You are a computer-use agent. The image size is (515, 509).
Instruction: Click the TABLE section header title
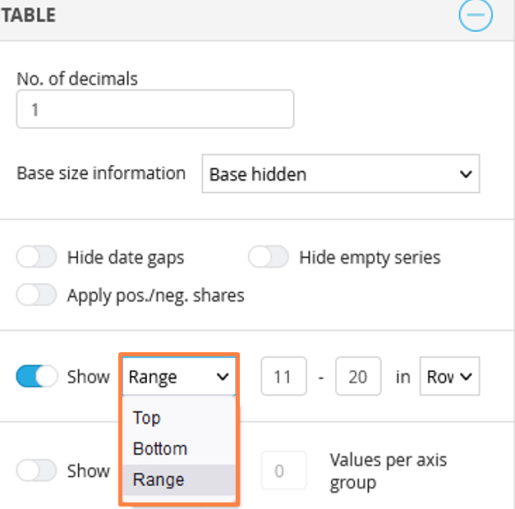point(28,15)
